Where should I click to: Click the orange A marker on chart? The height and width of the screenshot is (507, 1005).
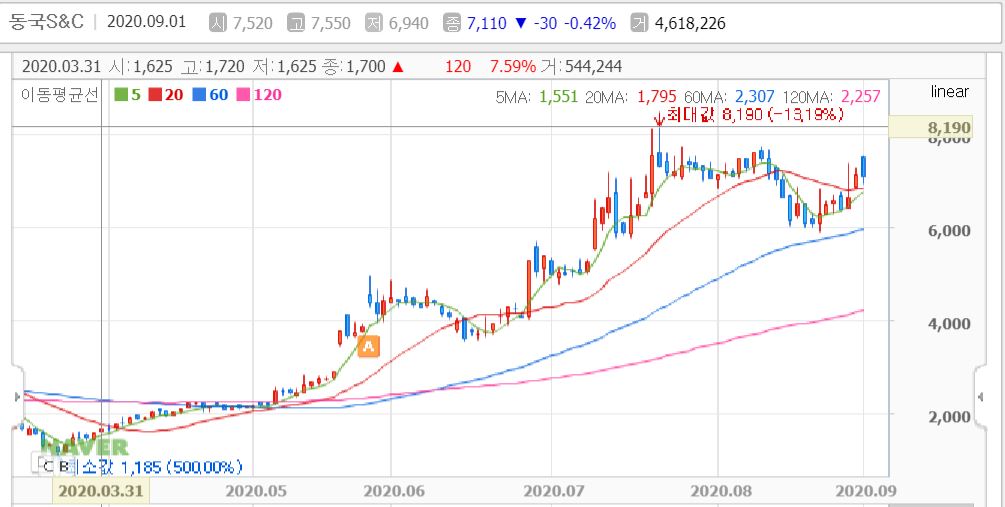(x=369, y=347)
